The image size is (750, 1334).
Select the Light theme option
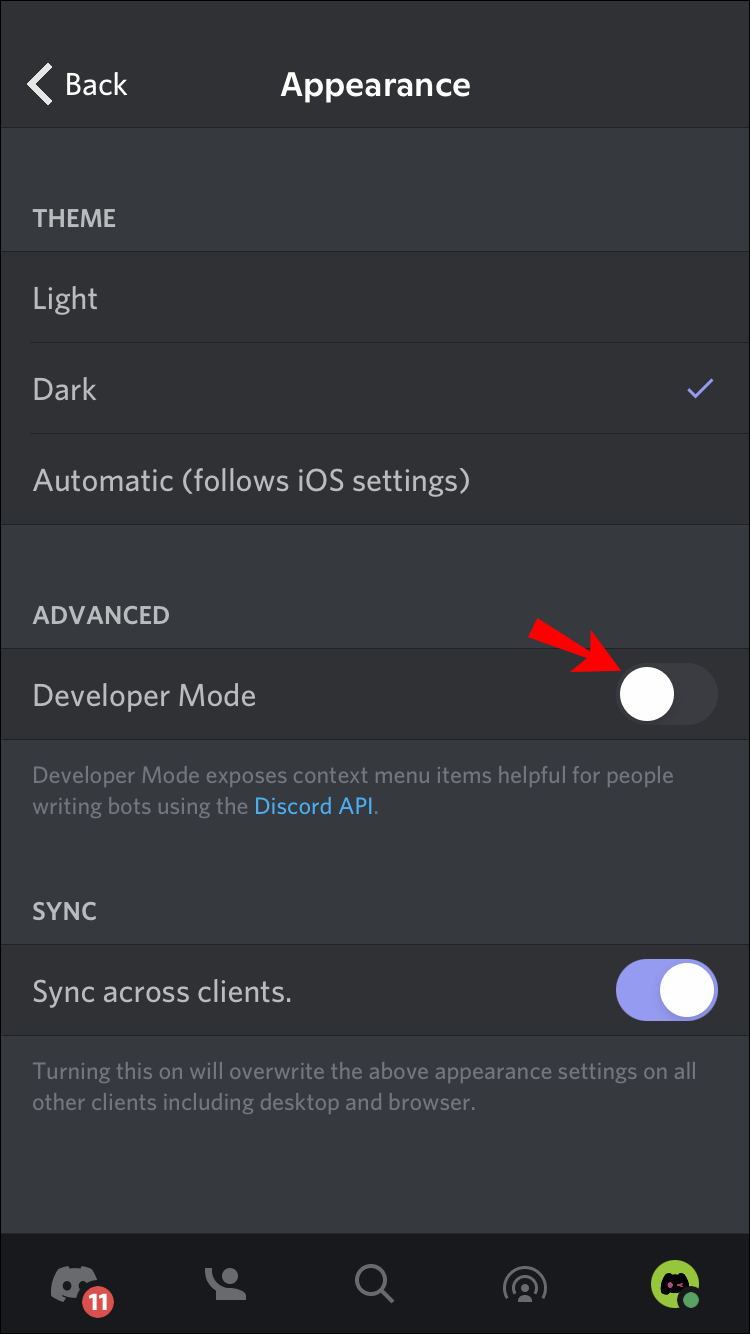(x=66, y=299)
